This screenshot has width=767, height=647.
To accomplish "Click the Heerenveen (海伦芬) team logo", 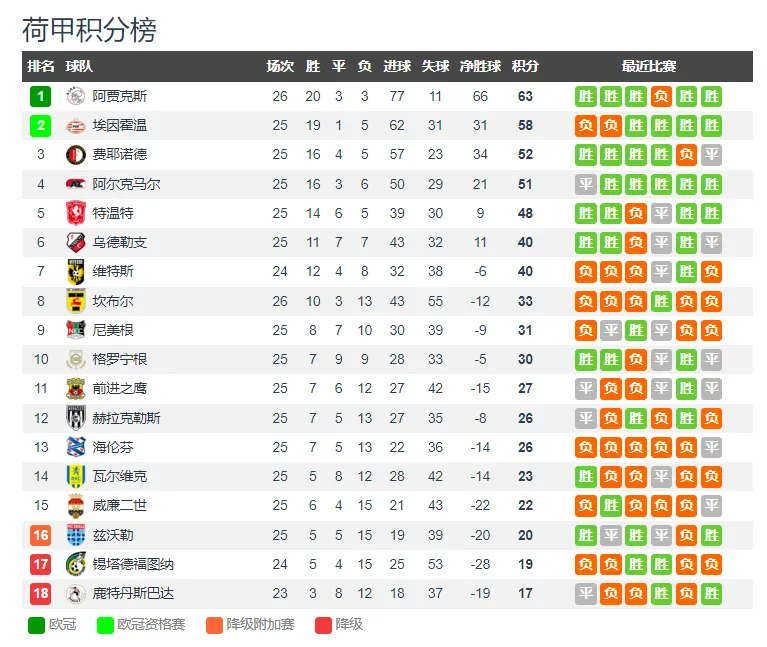I will [x=76, y=447].
